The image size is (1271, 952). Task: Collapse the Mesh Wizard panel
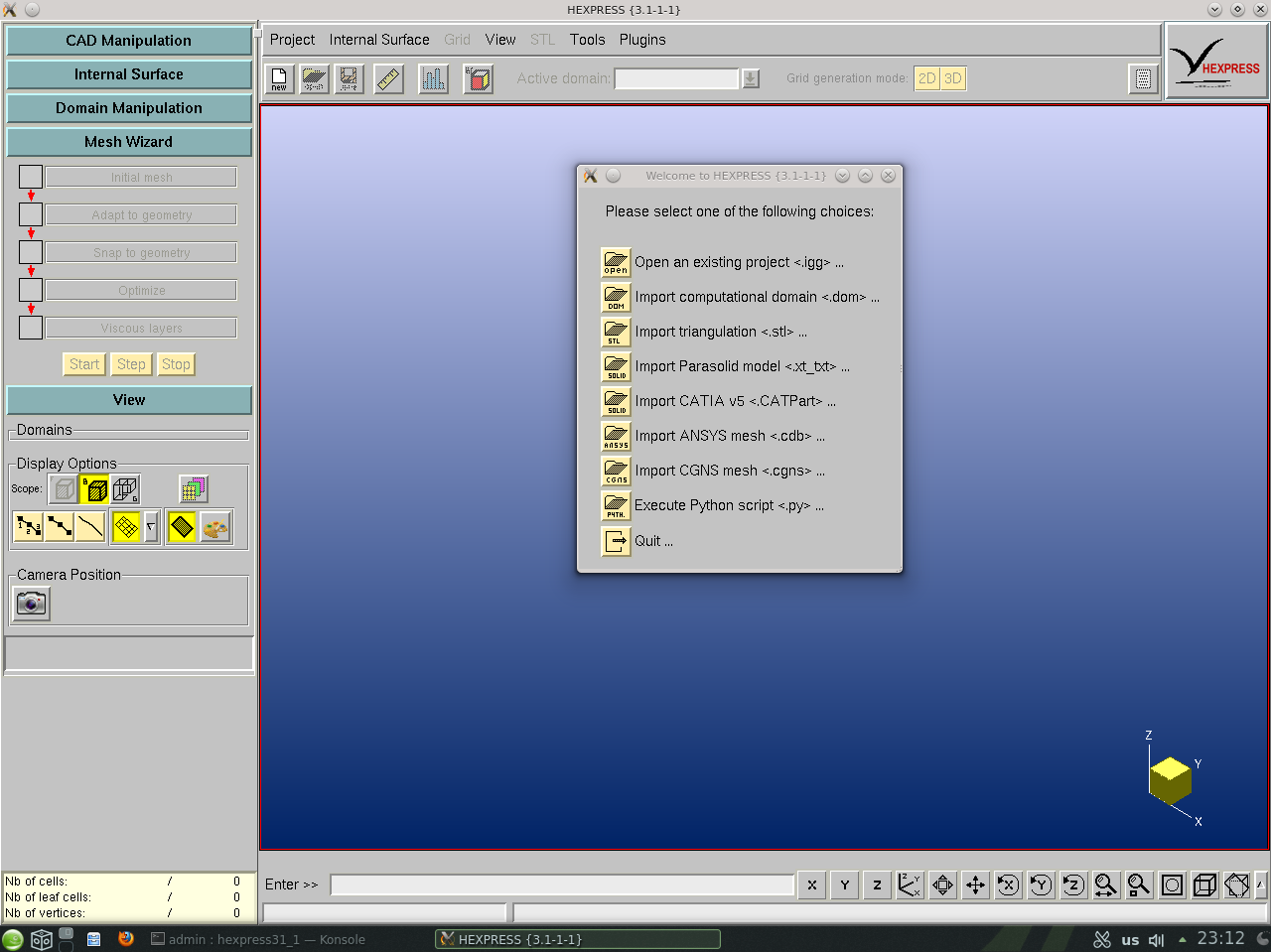pyautogui.click(x=129, y=142)
